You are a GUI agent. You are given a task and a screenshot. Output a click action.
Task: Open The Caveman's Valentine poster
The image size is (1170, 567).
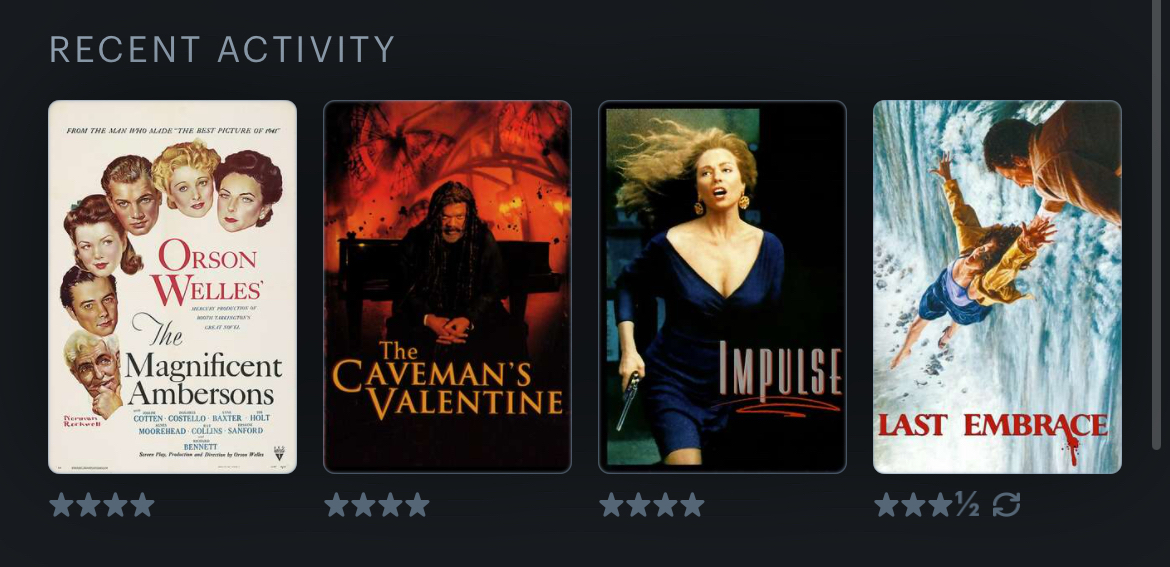click(447, 286)
